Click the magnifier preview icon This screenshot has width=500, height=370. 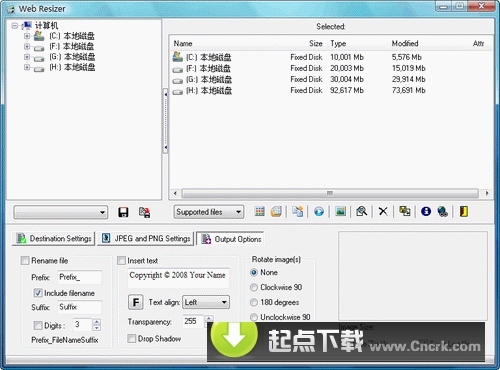pyautogui.click(x=362, y=211)
